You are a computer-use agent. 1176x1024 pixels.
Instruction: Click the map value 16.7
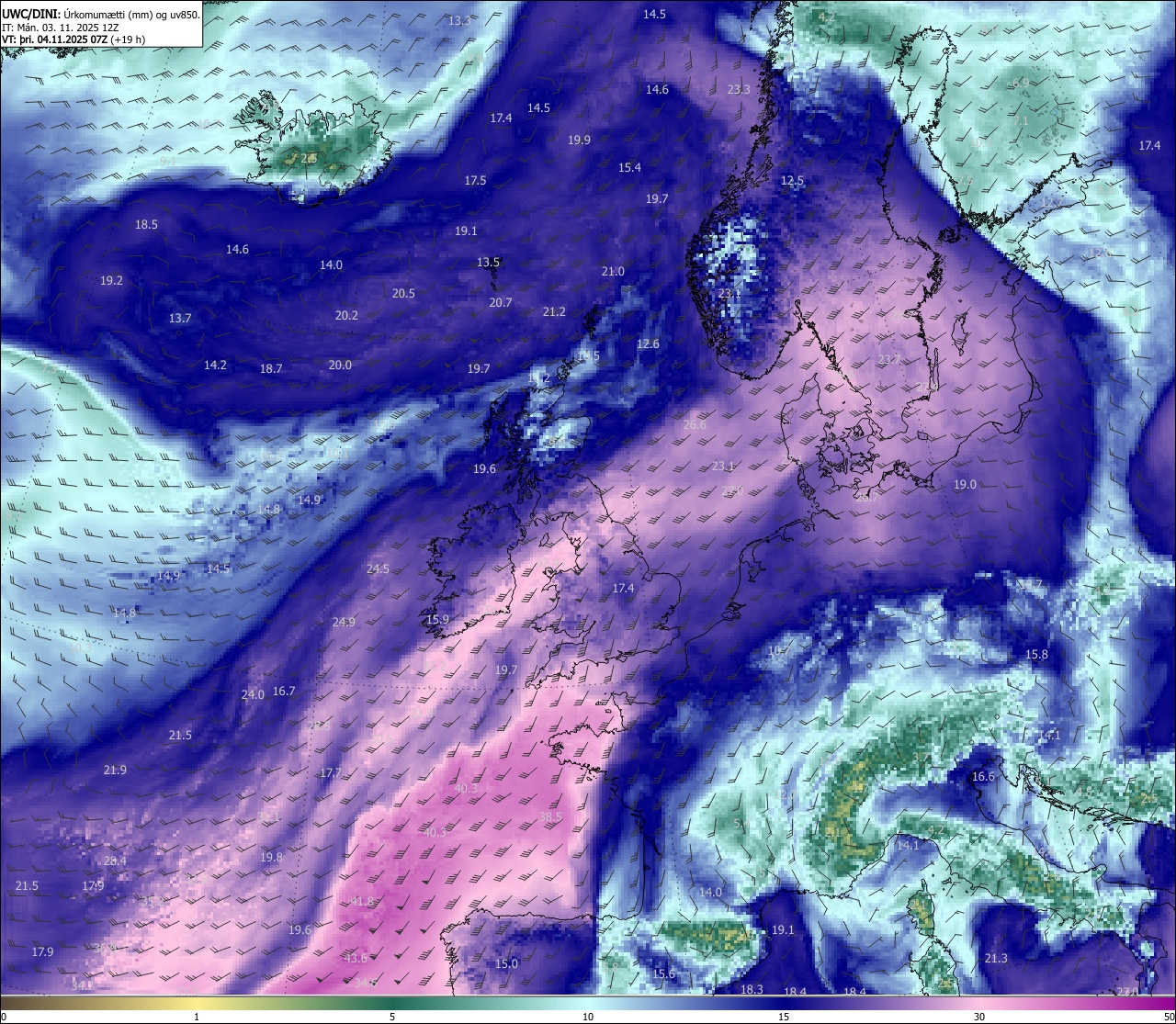point(284,692)
